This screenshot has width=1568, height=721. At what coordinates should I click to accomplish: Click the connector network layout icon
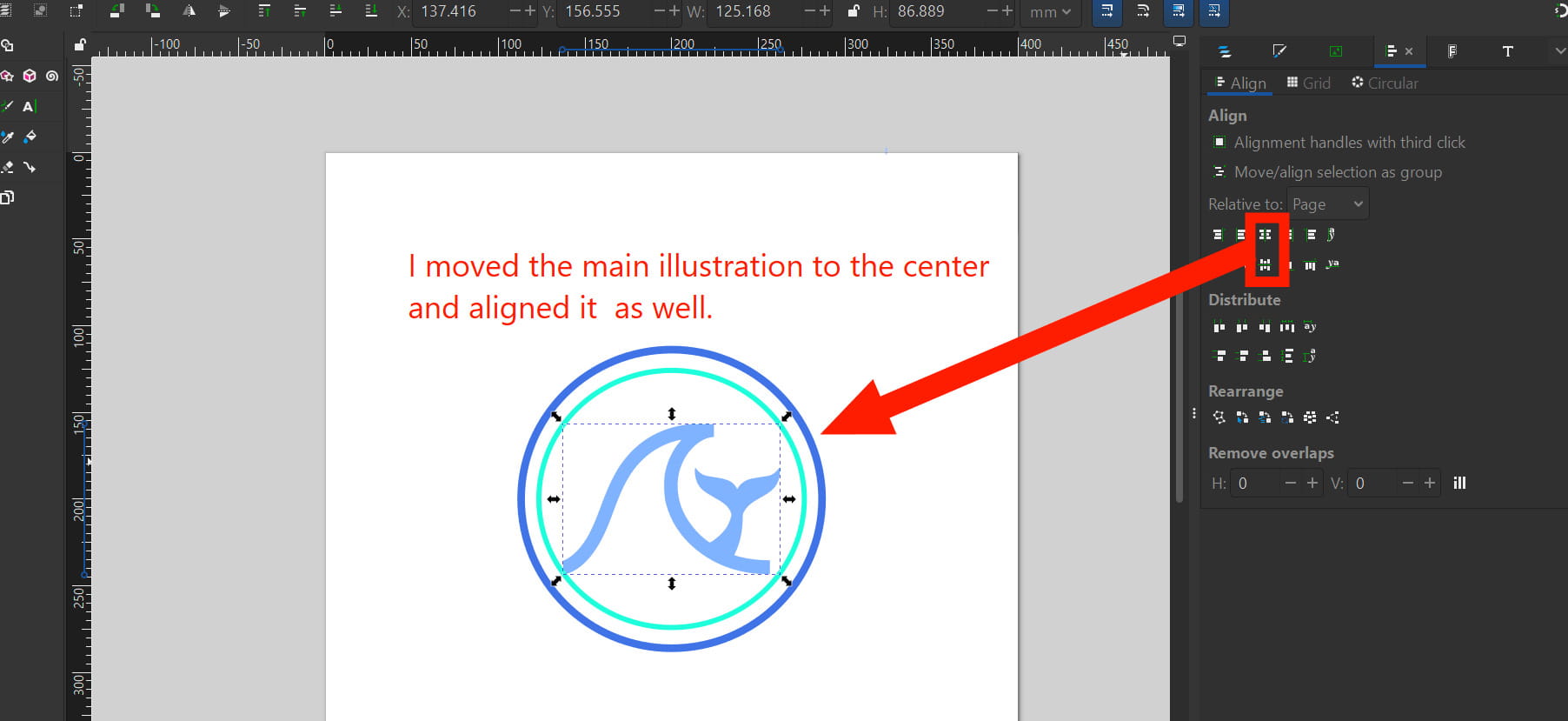(x=1219, y=417)
